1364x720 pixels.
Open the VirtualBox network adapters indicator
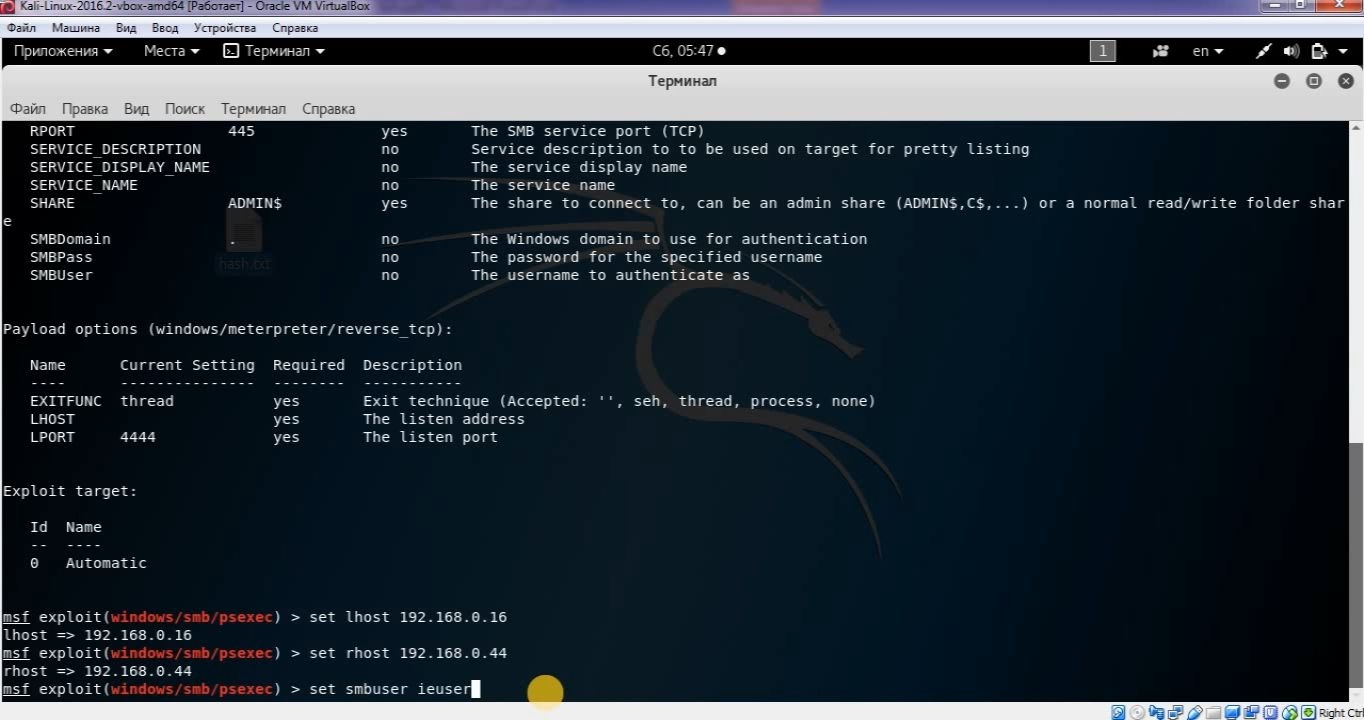1176,713
